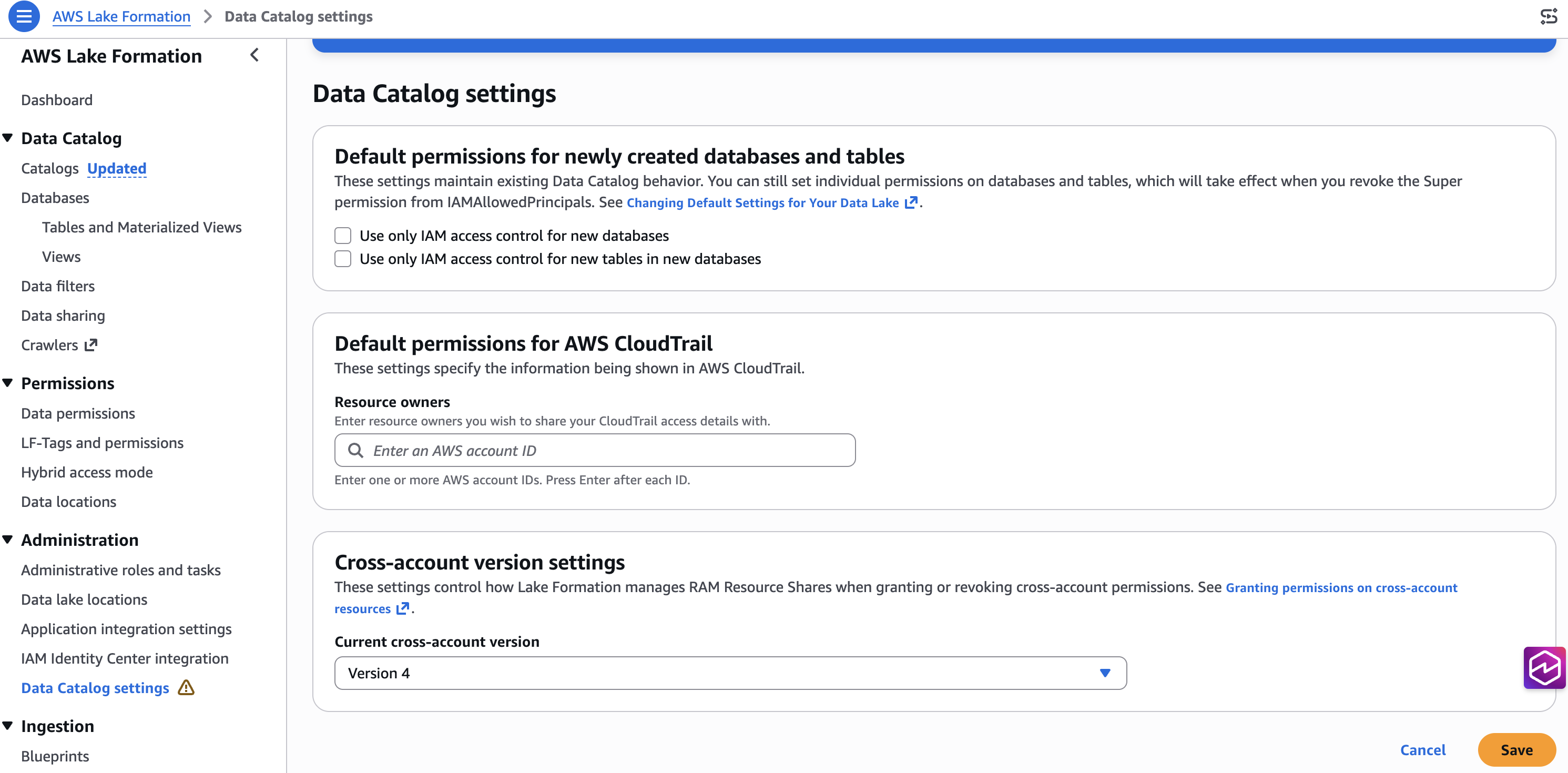Open the hamburger navigation menu
This screenshot has height=773, width=1568.
point(24,16)
